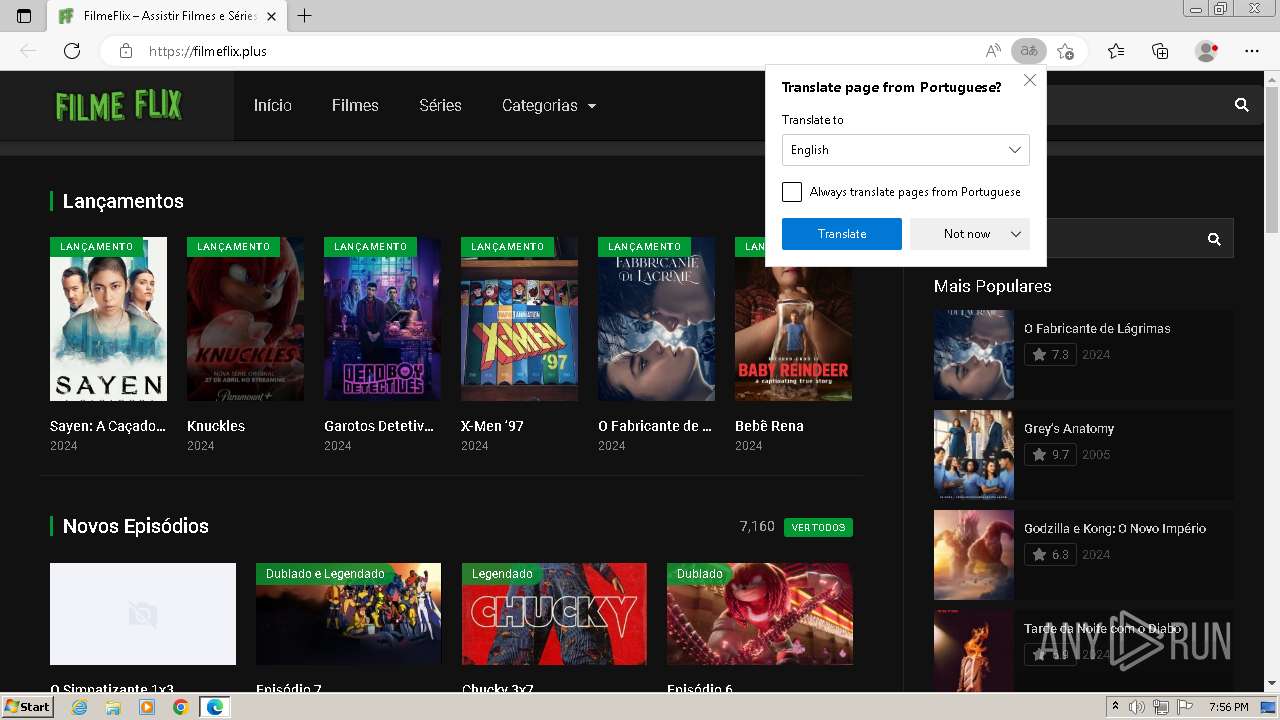Viewport: 1280px width, 720px height.
Task: Open the X-Men '97 poster
Action: [x=519, y=319]
